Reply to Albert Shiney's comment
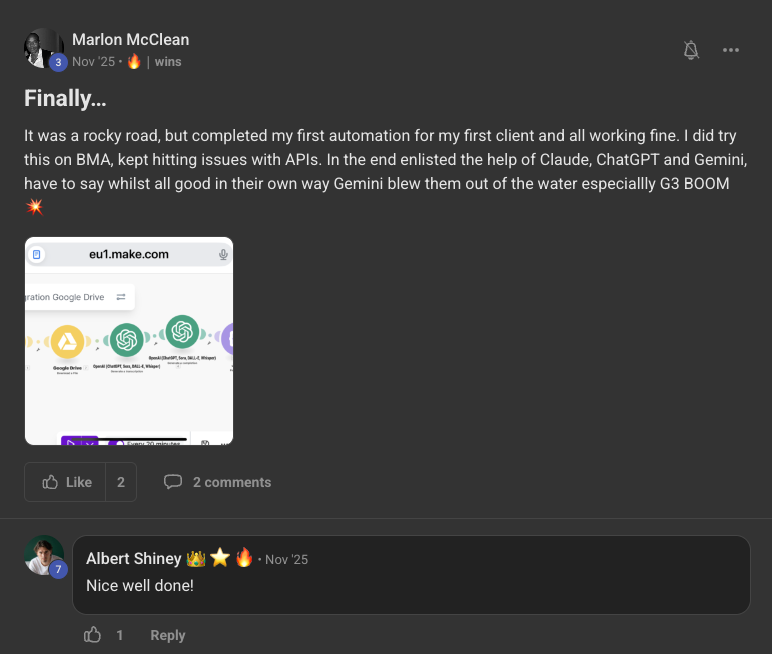 tap(168, 635)
